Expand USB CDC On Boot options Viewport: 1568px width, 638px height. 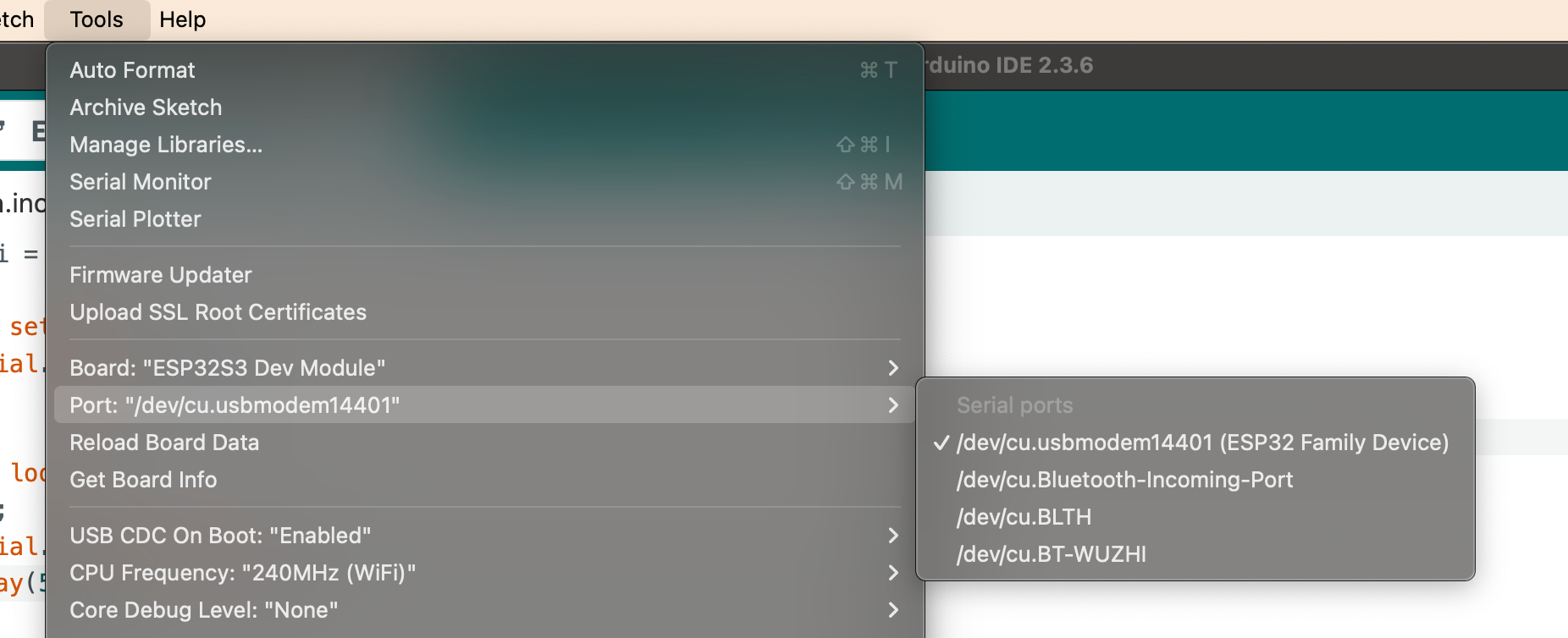point(220,536)
